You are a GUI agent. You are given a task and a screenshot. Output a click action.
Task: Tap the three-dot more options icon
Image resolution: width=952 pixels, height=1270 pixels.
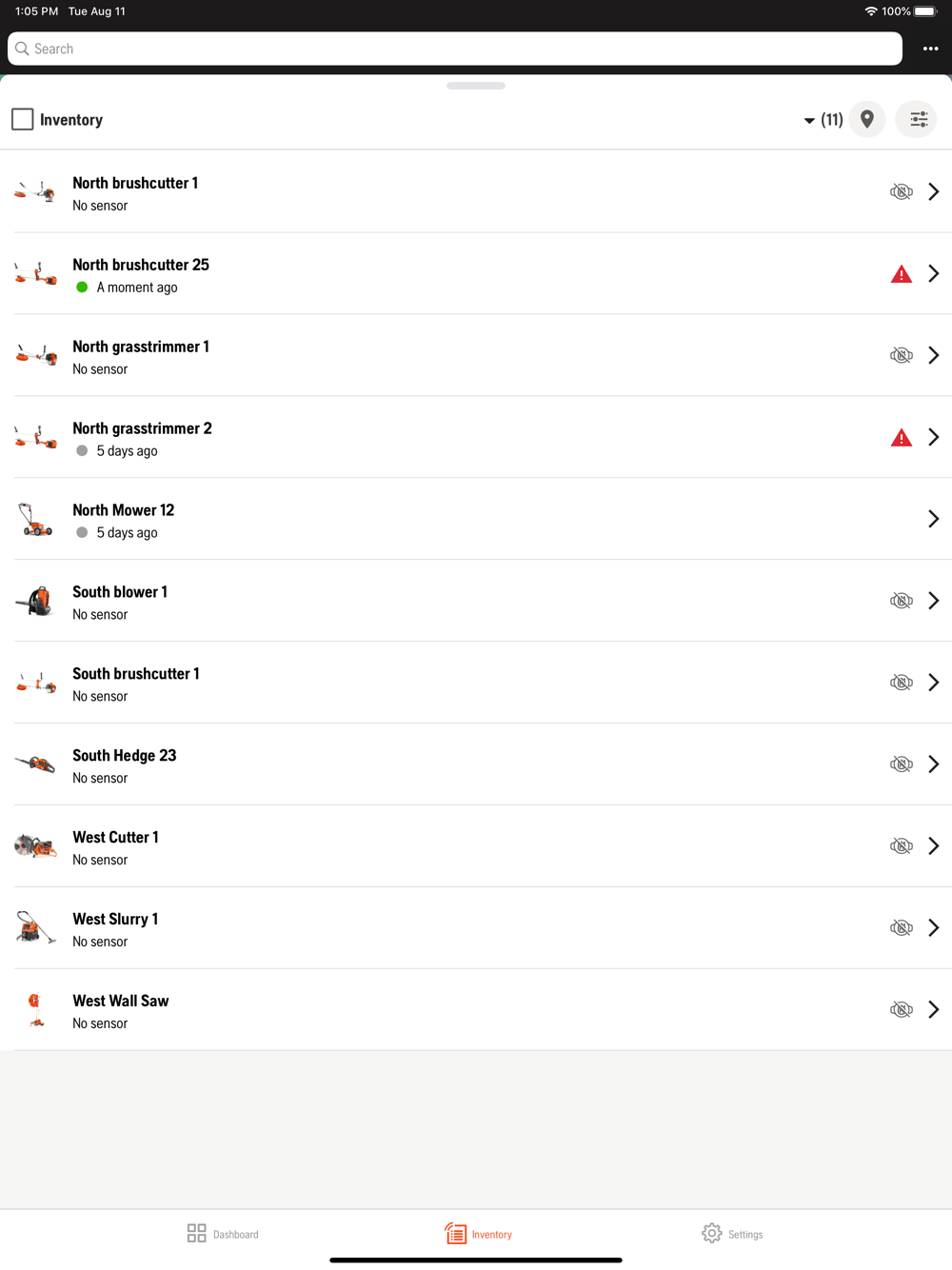pos(930,49)
